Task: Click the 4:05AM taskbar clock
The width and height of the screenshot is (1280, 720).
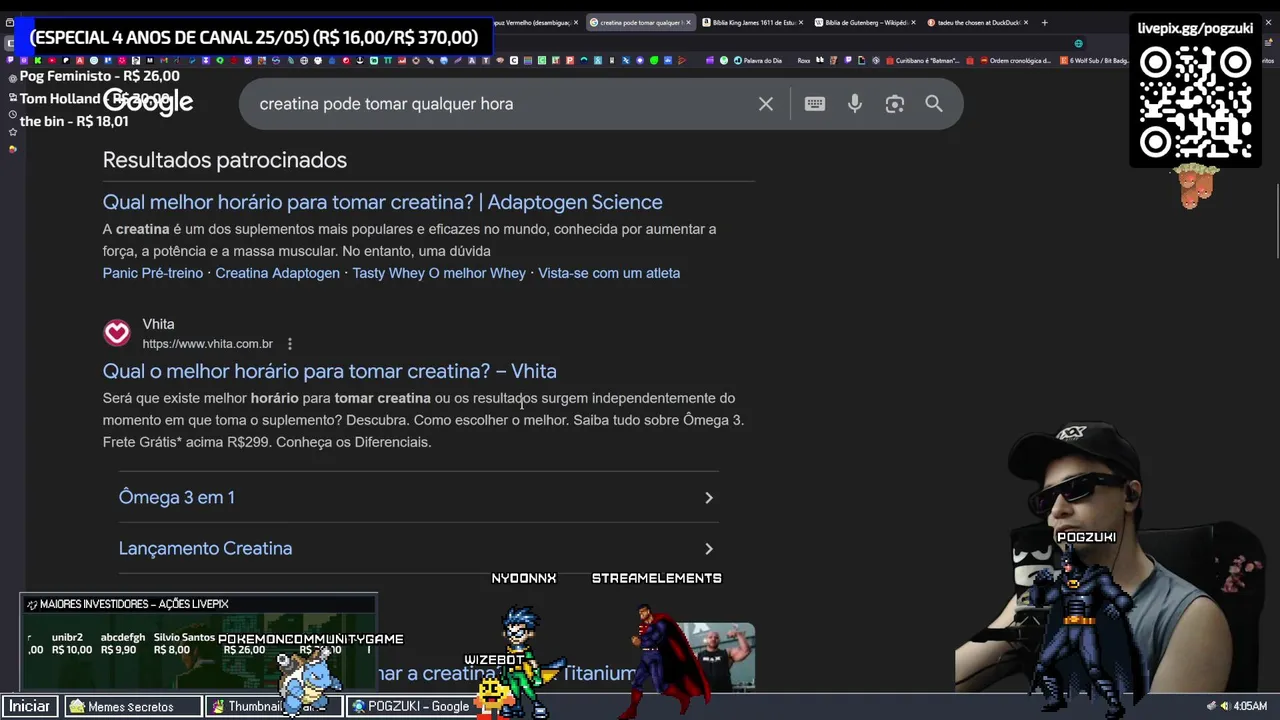Action: coord(1250,706)
